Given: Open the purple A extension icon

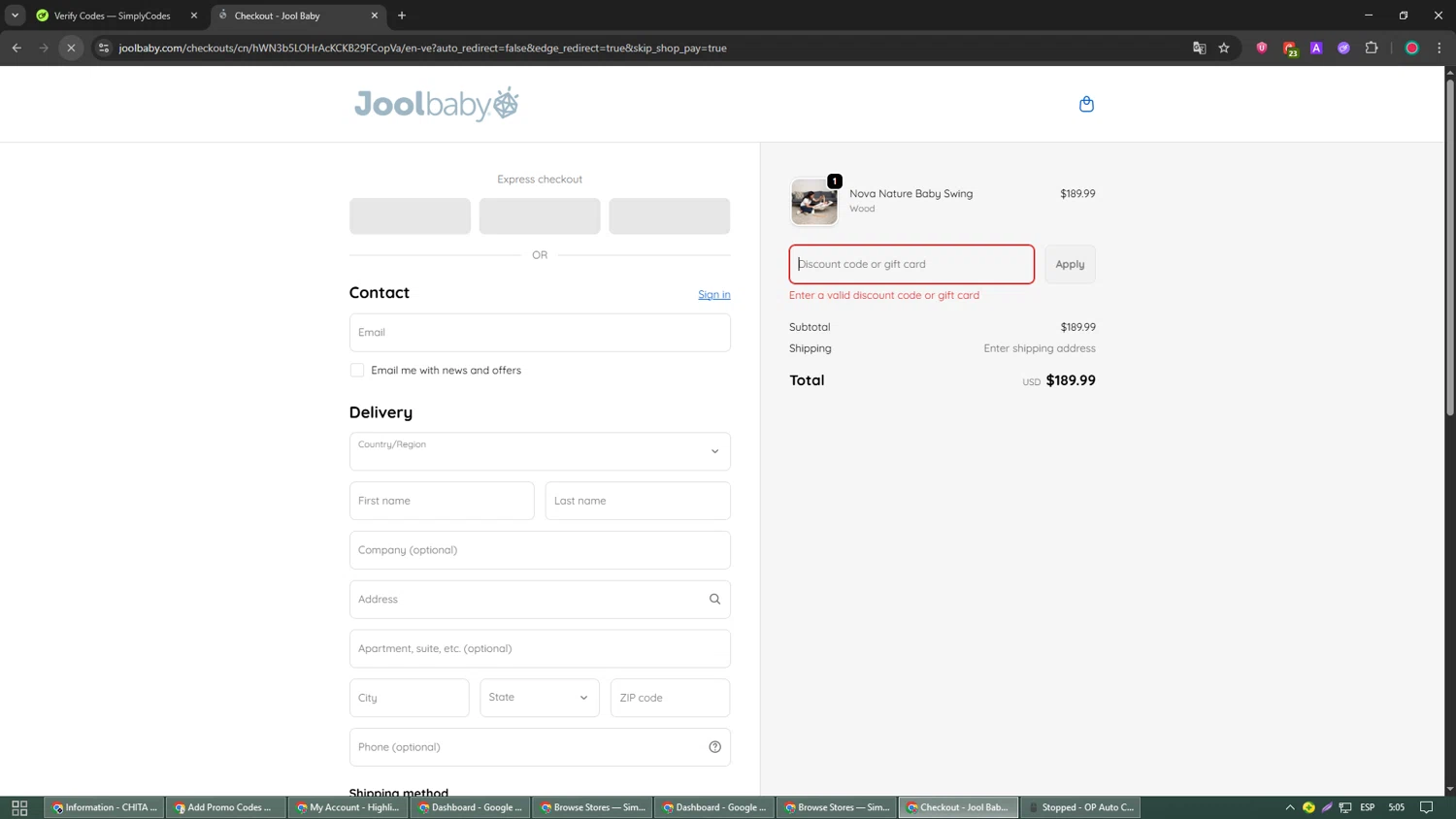Looking at the screenshot, I should [1316, 48].
